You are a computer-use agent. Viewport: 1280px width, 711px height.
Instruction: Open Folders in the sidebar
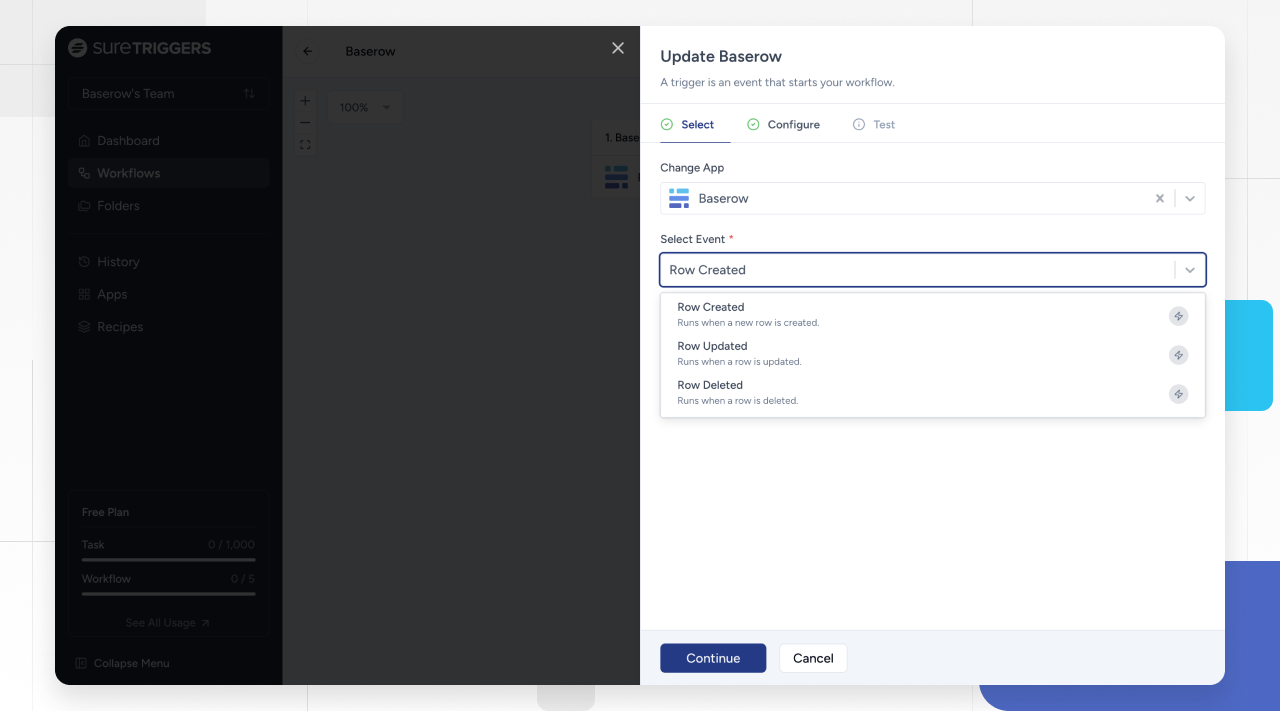click(x=169, y=206)
